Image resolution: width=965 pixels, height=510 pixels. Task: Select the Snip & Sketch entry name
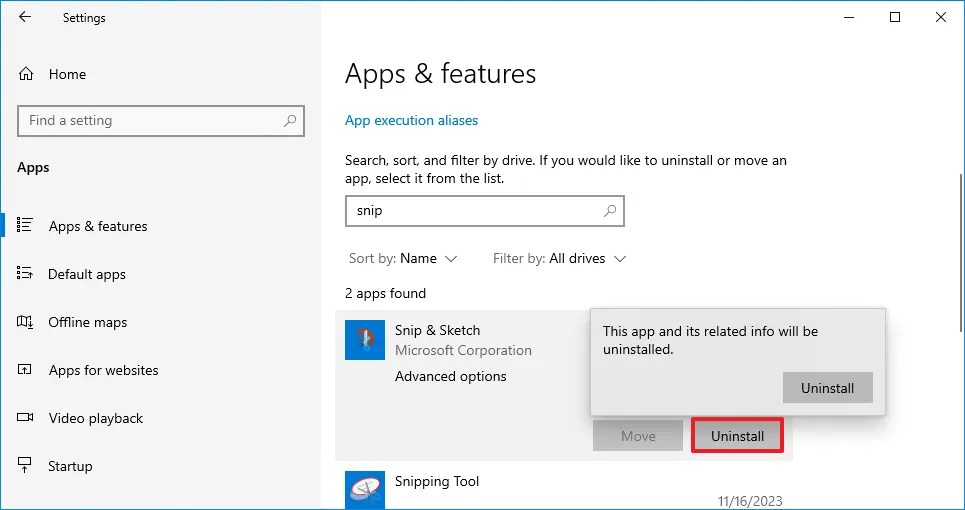pos(437,330)
